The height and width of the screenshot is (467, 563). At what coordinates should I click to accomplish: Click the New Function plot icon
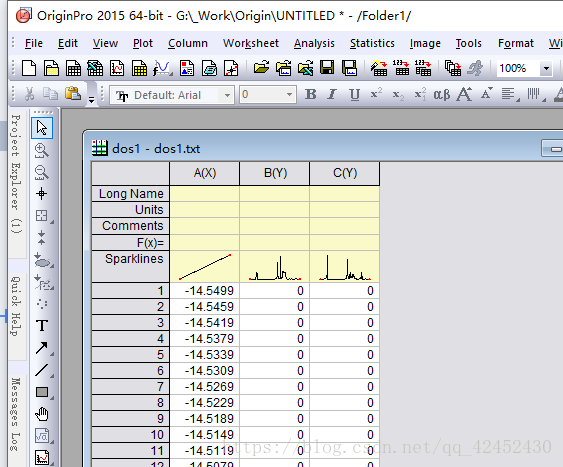[x=162, y=68]
